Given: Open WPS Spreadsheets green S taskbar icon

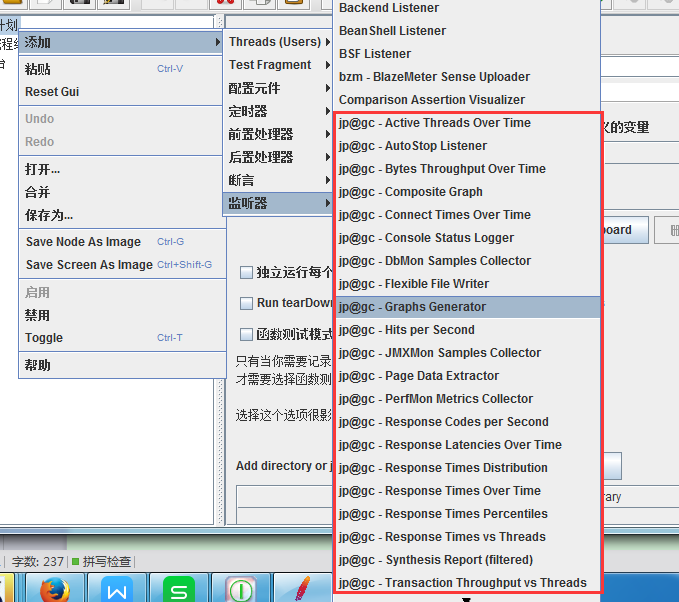Looking at the screenshot, I should 179,588.
